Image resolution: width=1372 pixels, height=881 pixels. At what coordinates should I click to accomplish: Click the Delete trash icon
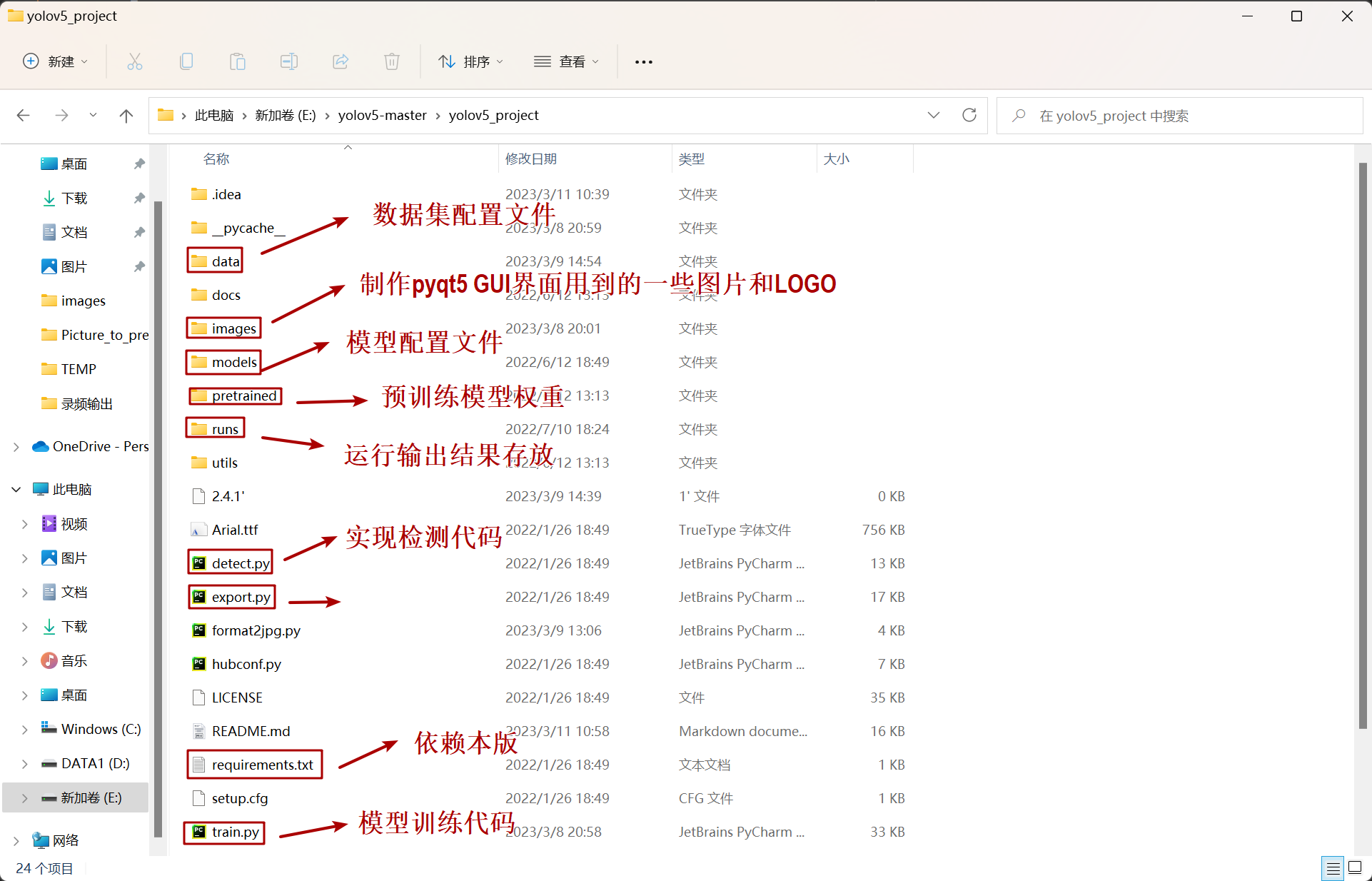[392, 61]
